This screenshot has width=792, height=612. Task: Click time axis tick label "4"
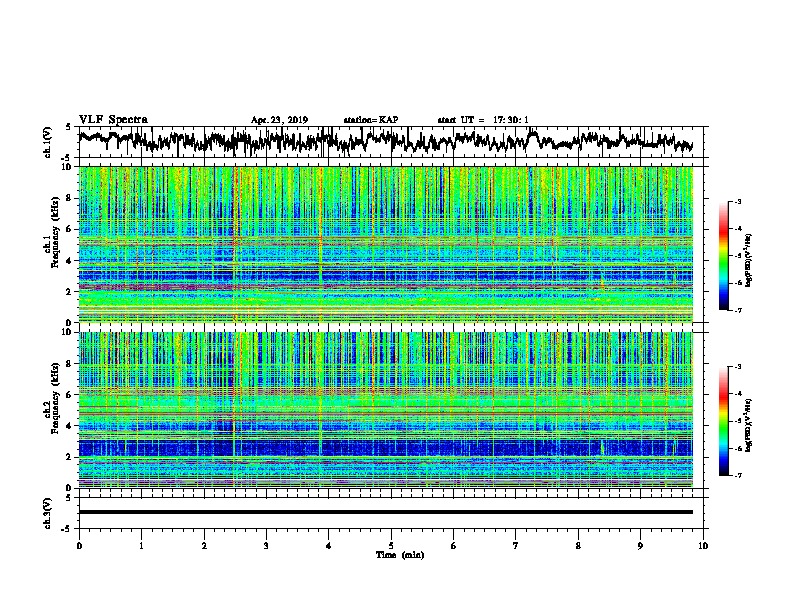point(329,546)
